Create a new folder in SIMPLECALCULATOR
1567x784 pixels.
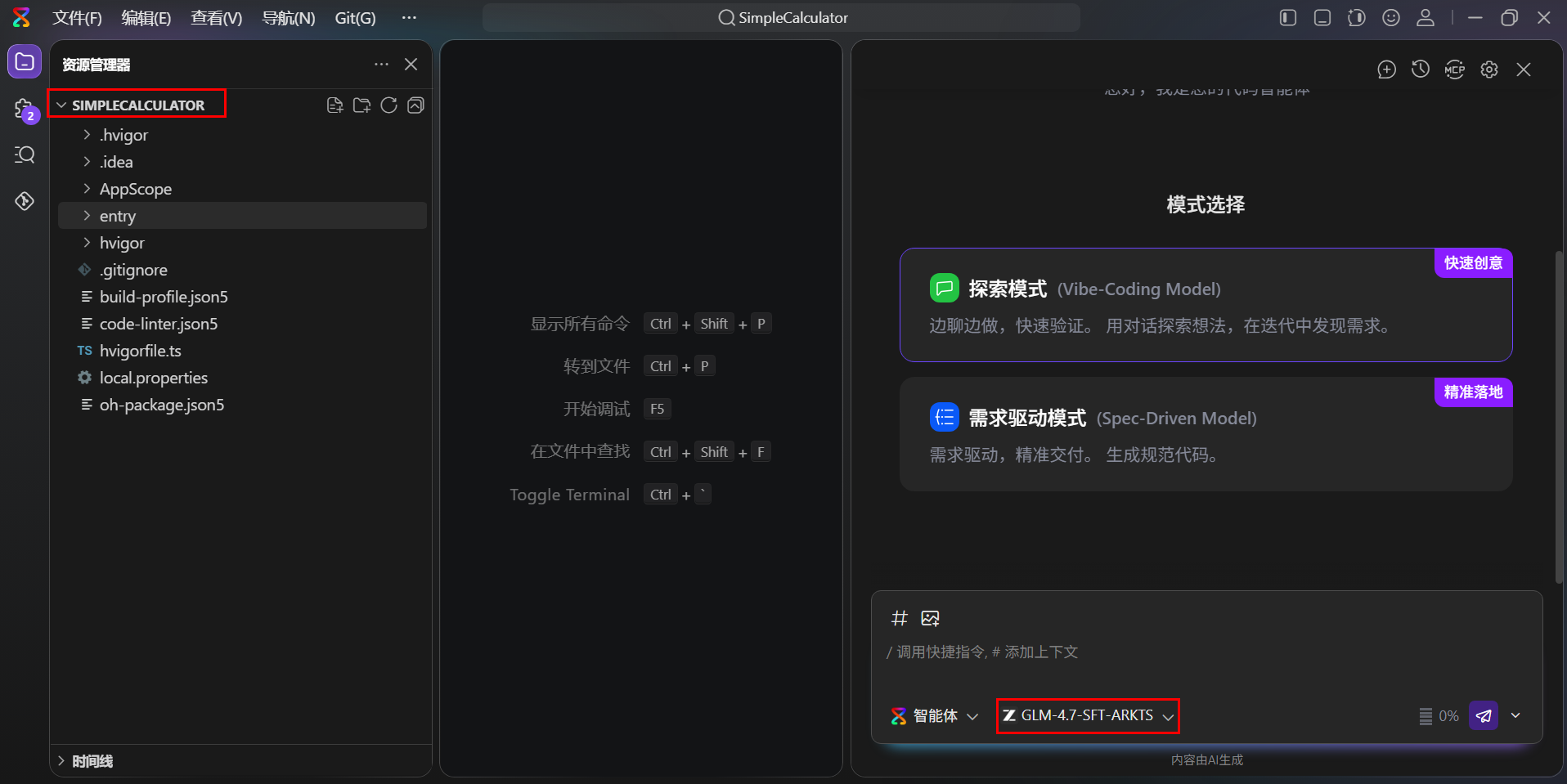(x=361, y=105)
